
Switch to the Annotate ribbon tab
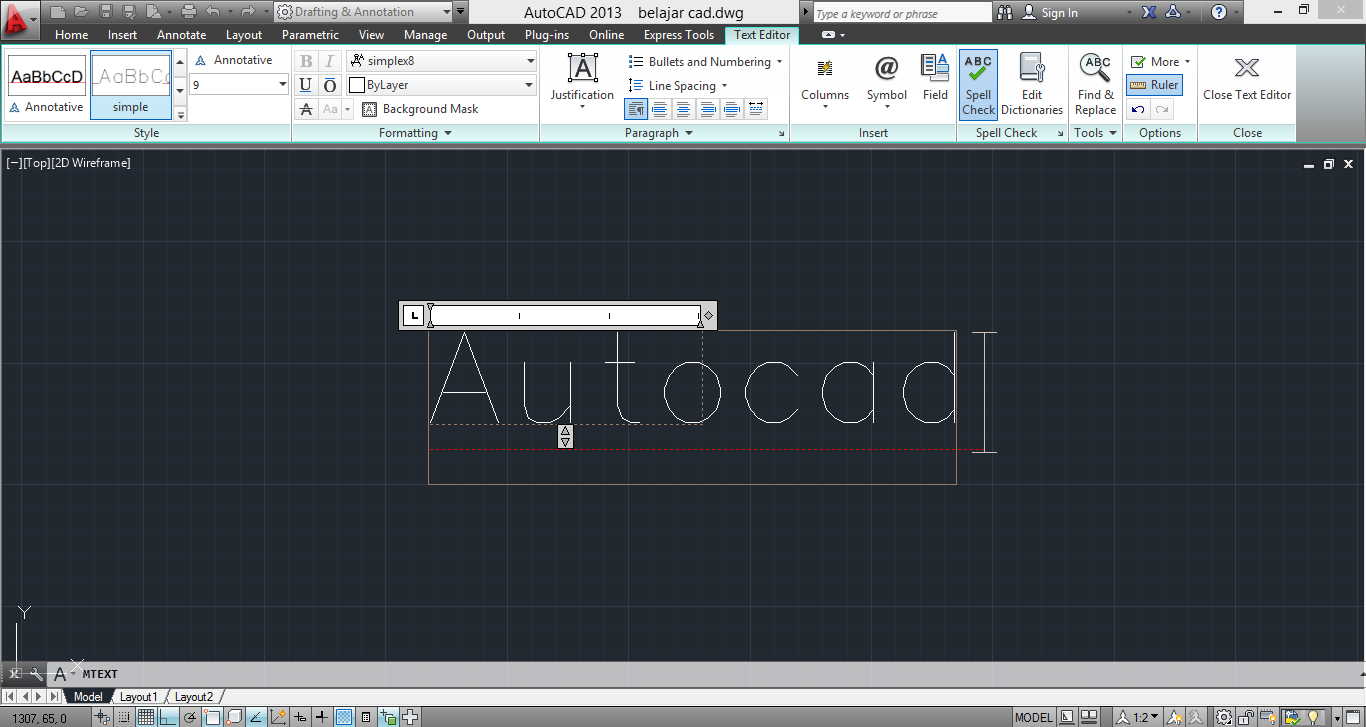tap(182, 35)
